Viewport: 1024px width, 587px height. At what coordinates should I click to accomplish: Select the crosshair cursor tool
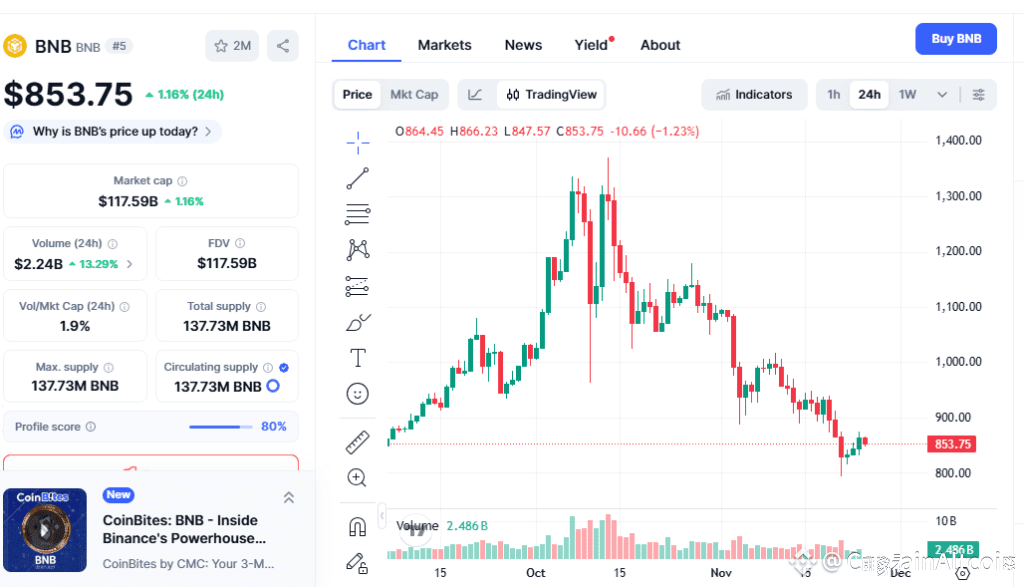357,142
